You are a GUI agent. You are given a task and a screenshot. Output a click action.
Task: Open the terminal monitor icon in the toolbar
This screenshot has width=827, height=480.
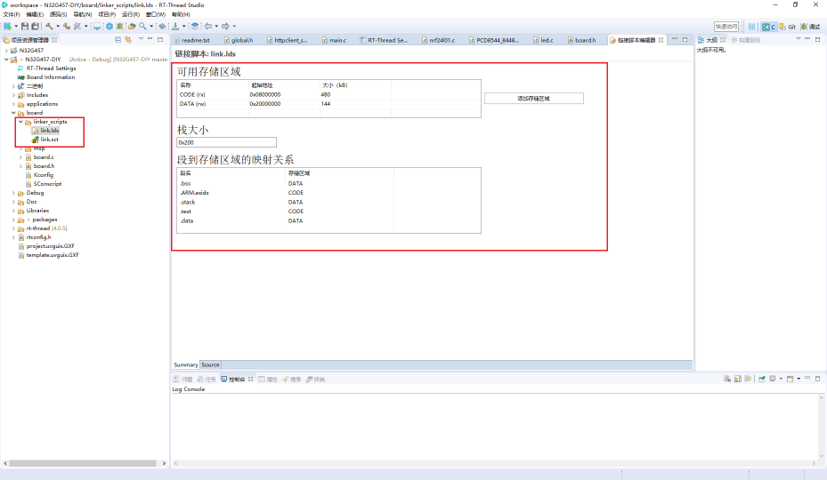(97, 26)
